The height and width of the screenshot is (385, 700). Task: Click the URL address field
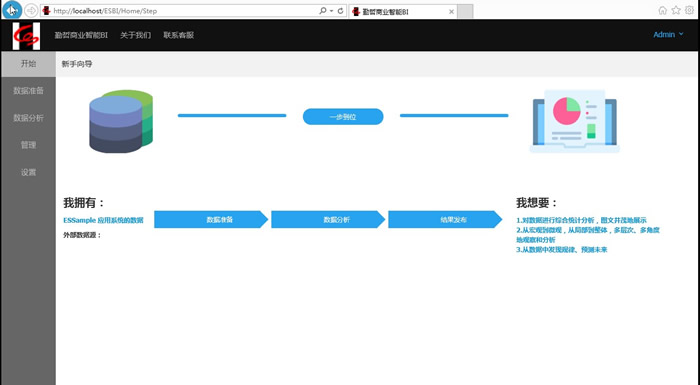[x=179, y=11]
